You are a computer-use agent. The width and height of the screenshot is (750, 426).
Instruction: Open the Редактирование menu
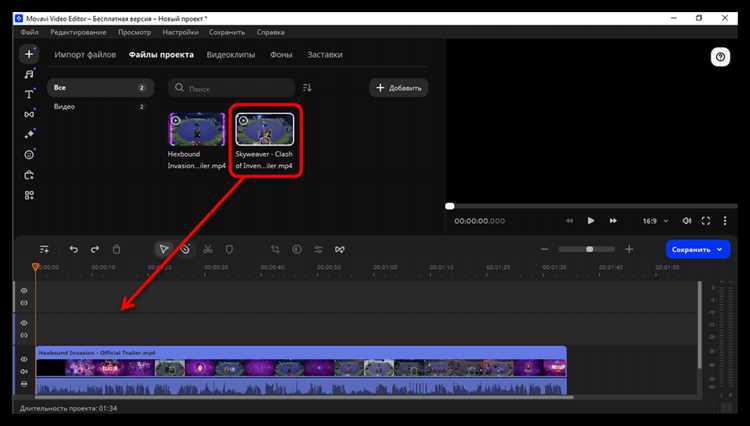point(74,32)
